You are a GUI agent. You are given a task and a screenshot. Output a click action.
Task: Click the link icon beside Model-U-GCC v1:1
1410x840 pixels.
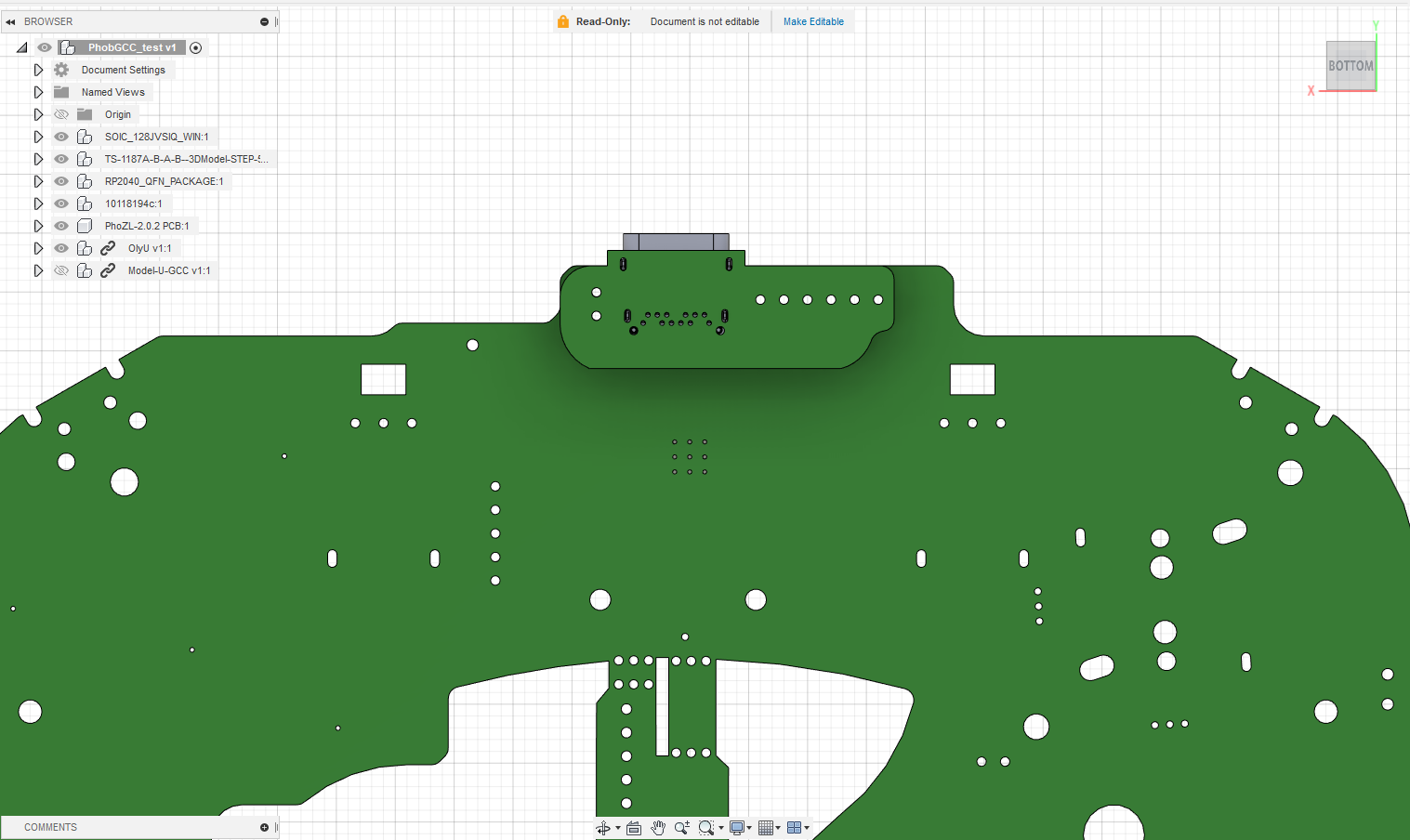(x=108, y=270)
